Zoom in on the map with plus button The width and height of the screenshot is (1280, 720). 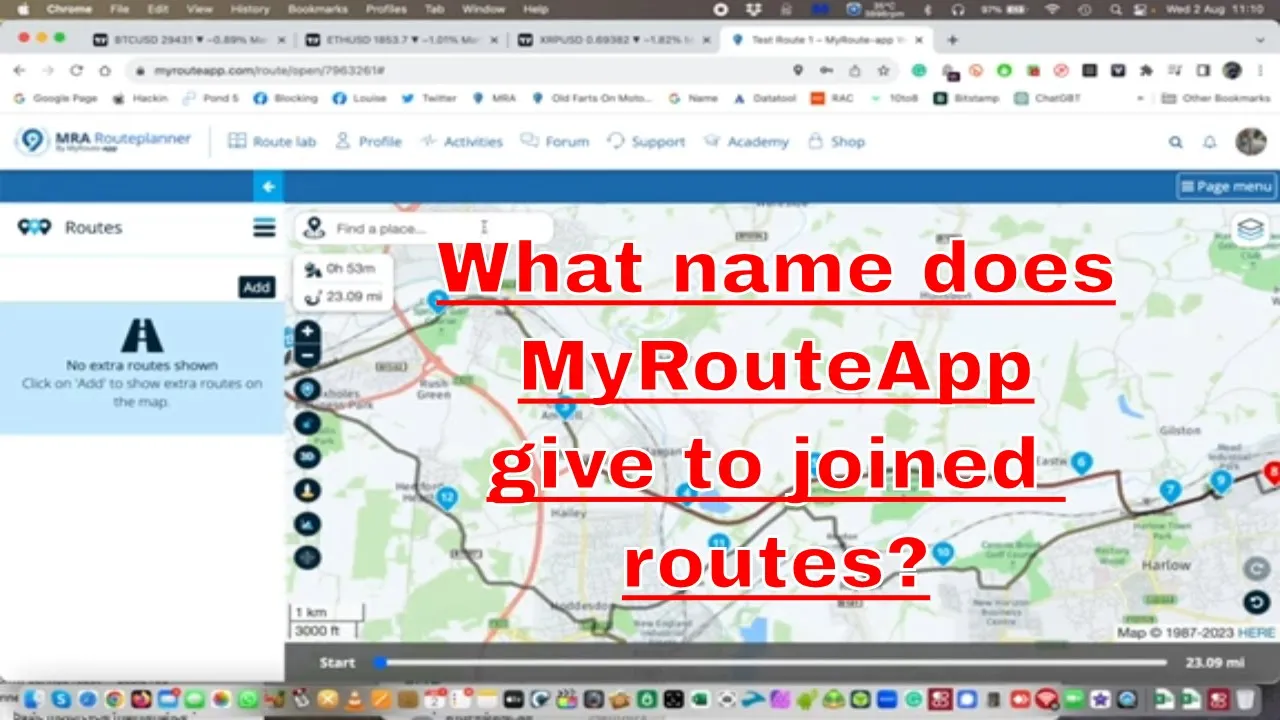pyautogui.click(x=308, y=331)
